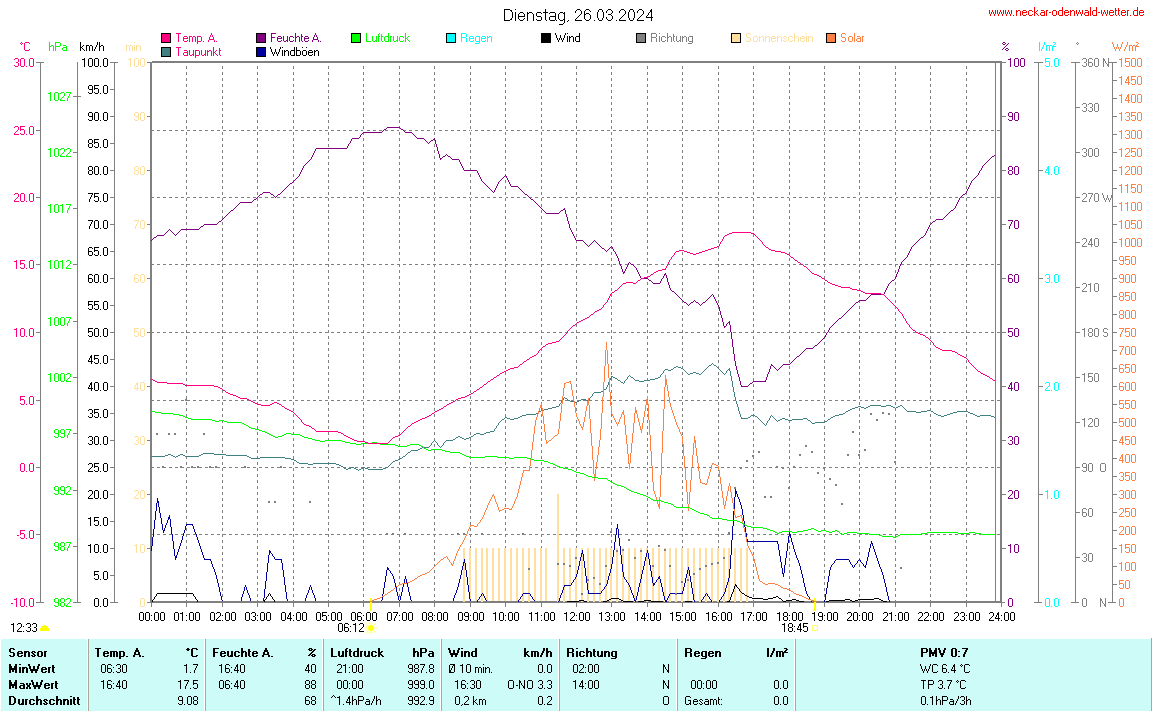
Task: Click the MaxWert row label
Action: [33, 685]
